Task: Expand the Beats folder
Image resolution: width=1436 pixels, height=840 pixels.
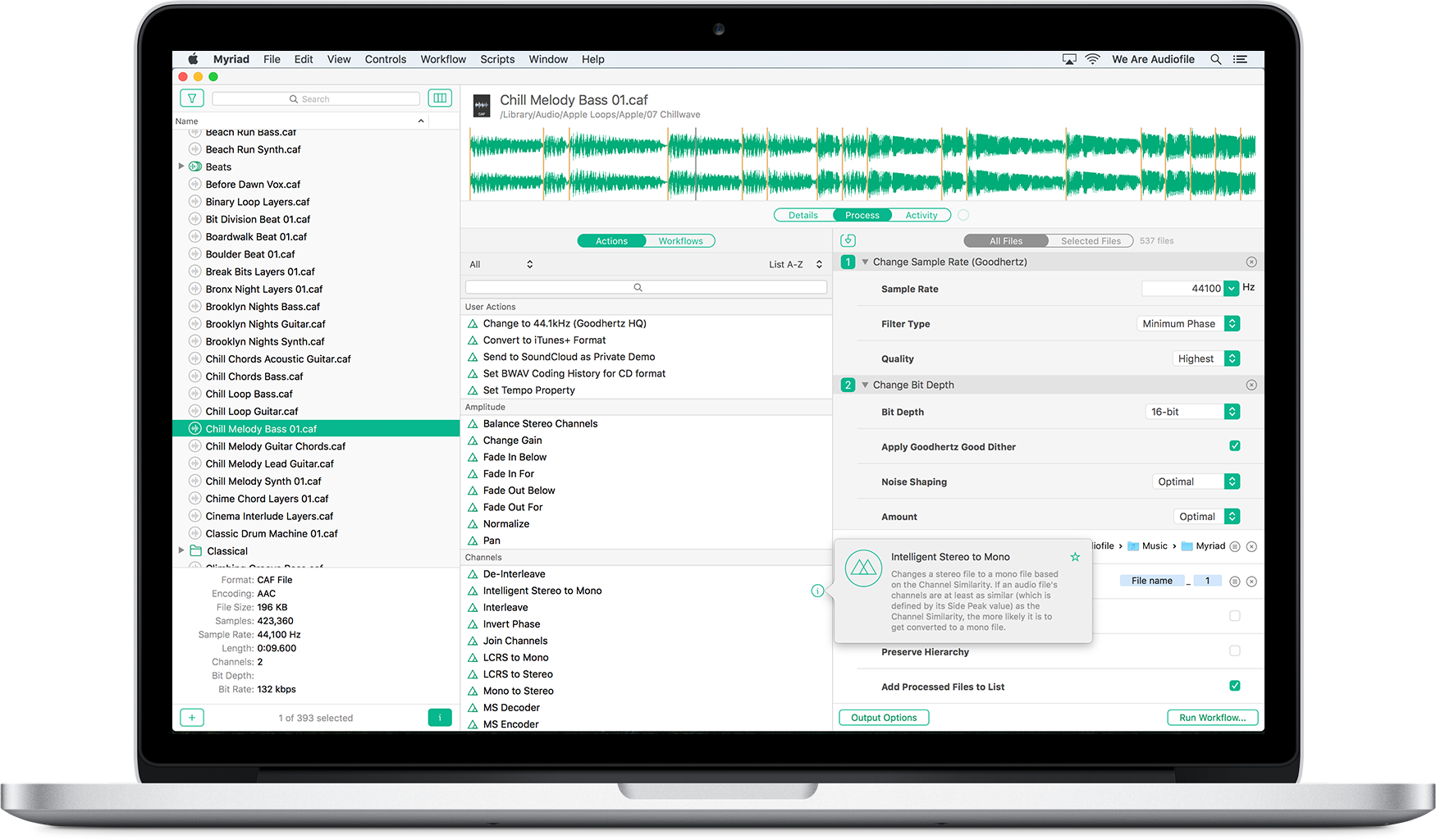Action: [x=181, y=167]
